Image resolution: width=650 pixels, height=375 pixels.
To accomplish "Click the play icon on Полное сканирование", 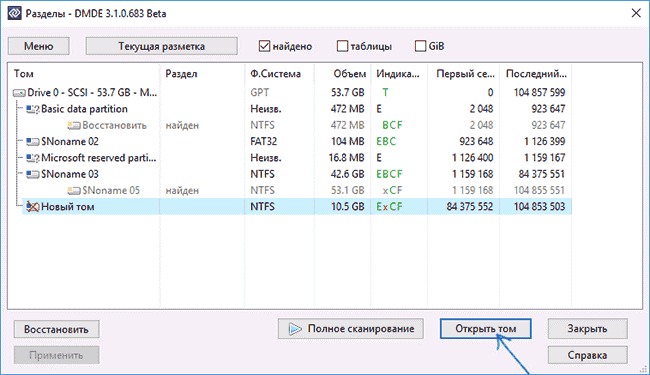I will (x=295, y=329).
